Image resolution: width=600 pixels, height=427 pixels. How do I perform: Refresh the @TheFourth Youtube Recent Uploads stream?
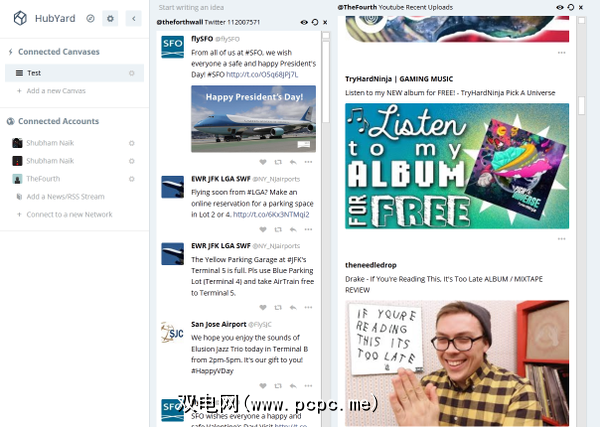571,7
